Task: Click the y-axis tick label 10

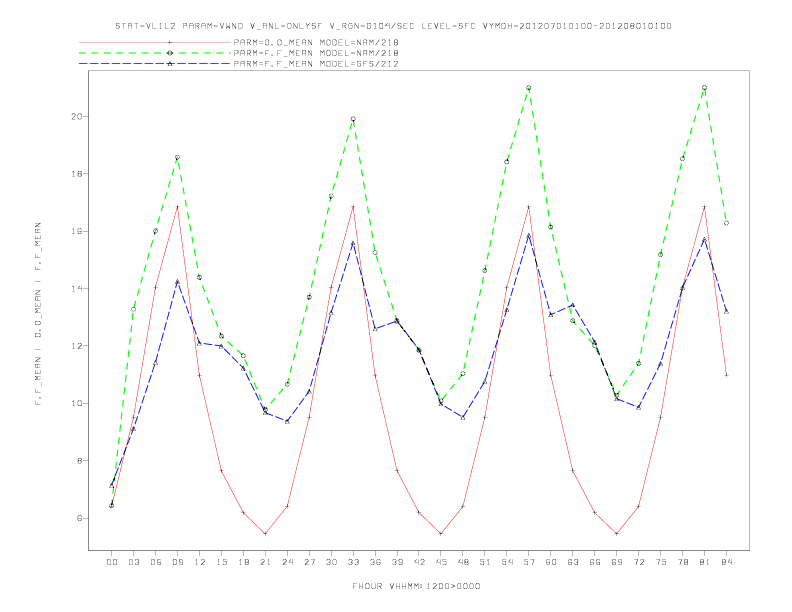Action: (x=76, y=403)
